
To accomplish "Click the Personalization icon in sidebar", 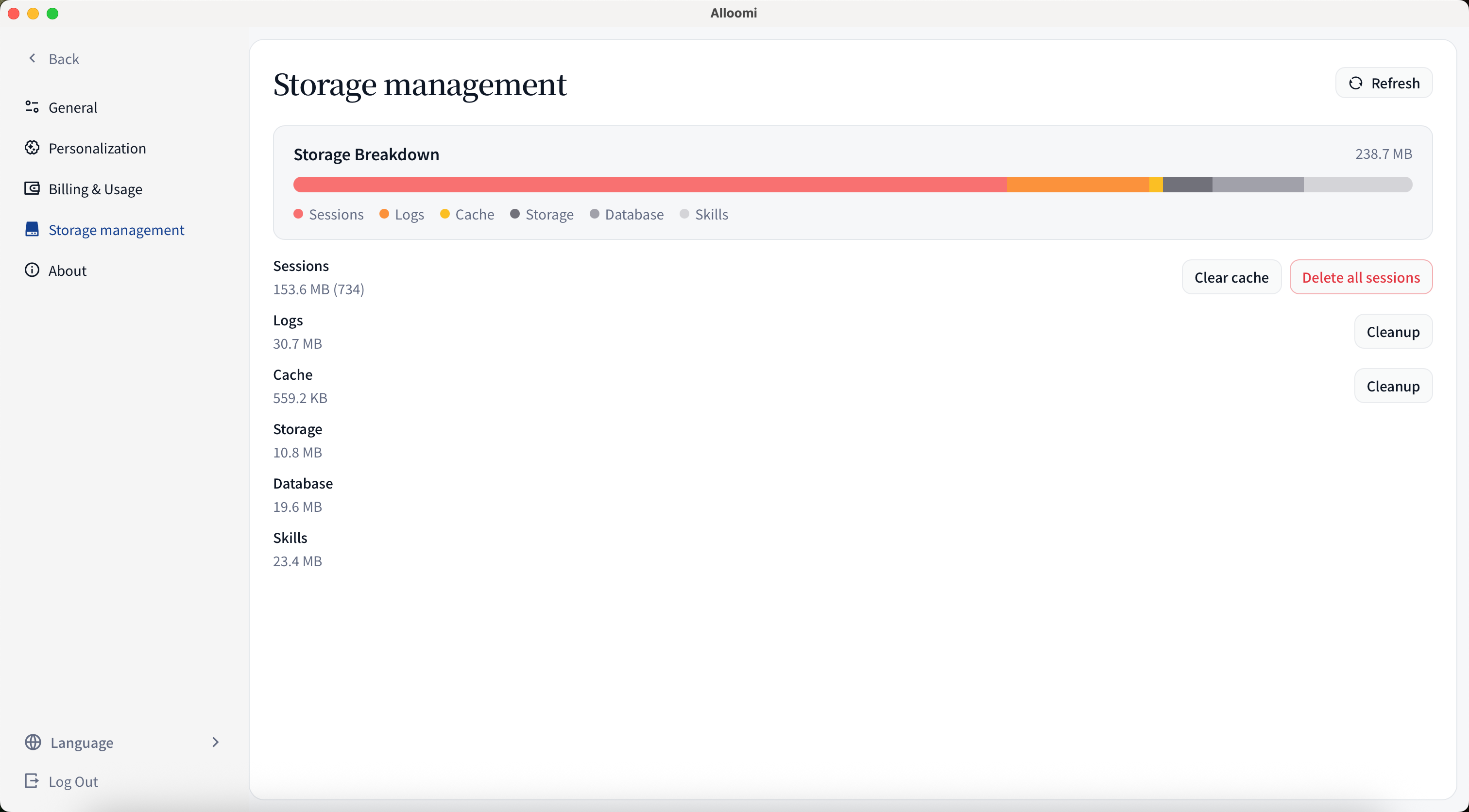I will 32,148.
